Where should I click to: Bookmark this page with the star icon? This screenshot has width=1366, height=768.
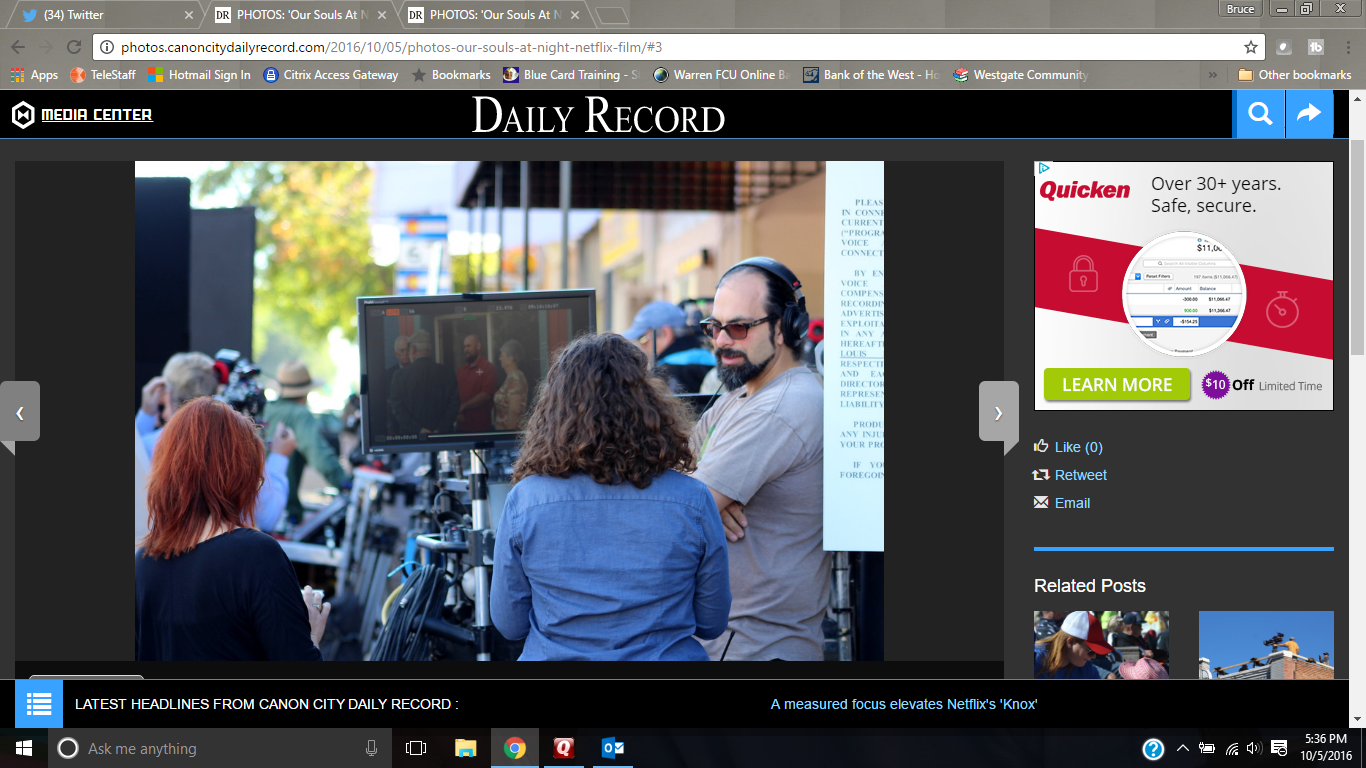coord(1250,47)
